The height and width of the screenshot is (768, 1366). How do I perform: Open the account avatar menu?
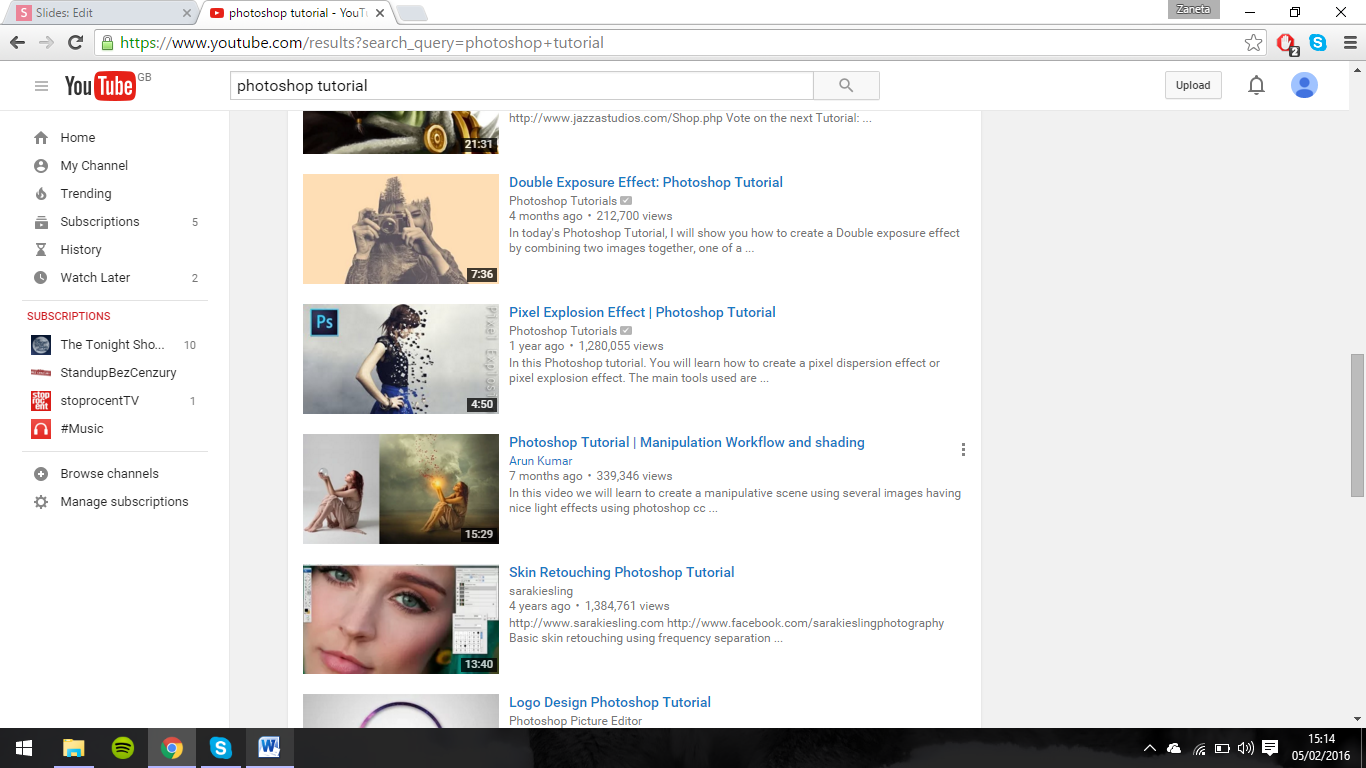1304,86
